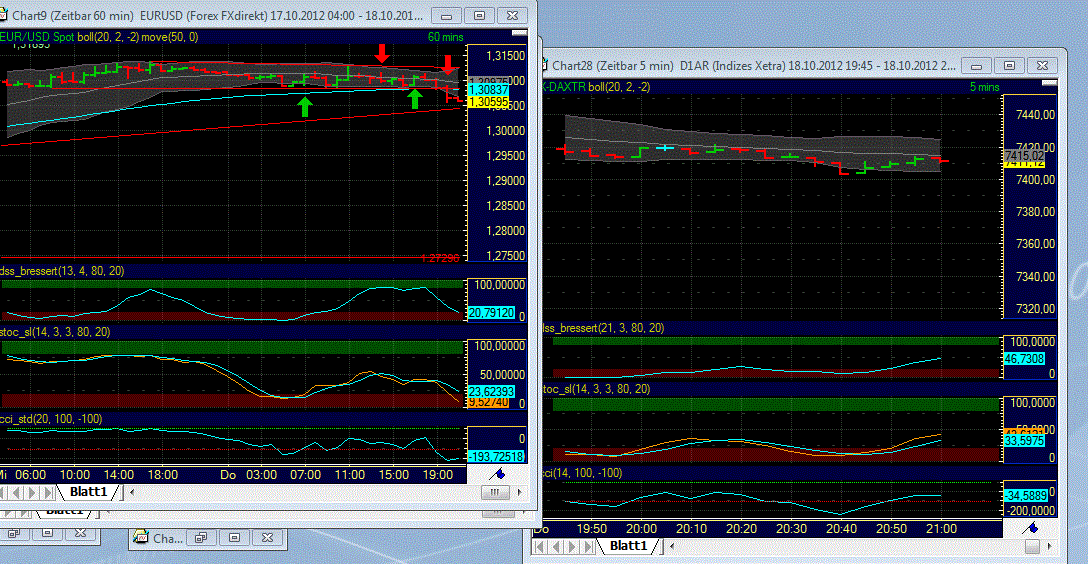Go to next sheet in Chart28
The image size is (1088, 564).
[572, 547]
